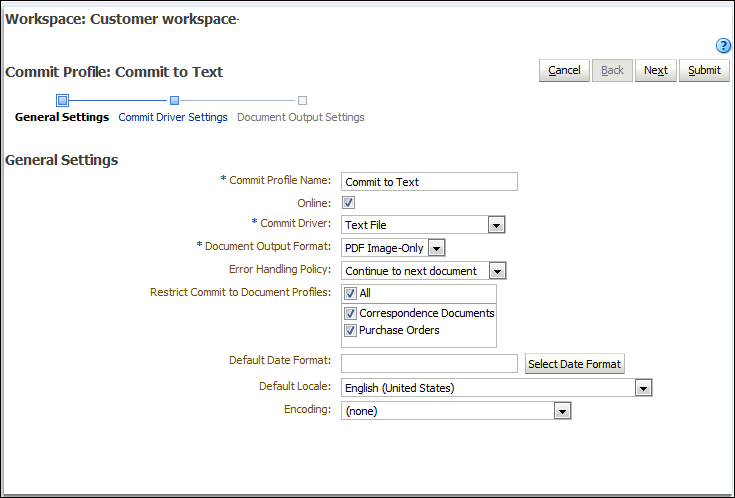Select the General Settings step label
Screen dimensions: 735x498
(62, 117)
